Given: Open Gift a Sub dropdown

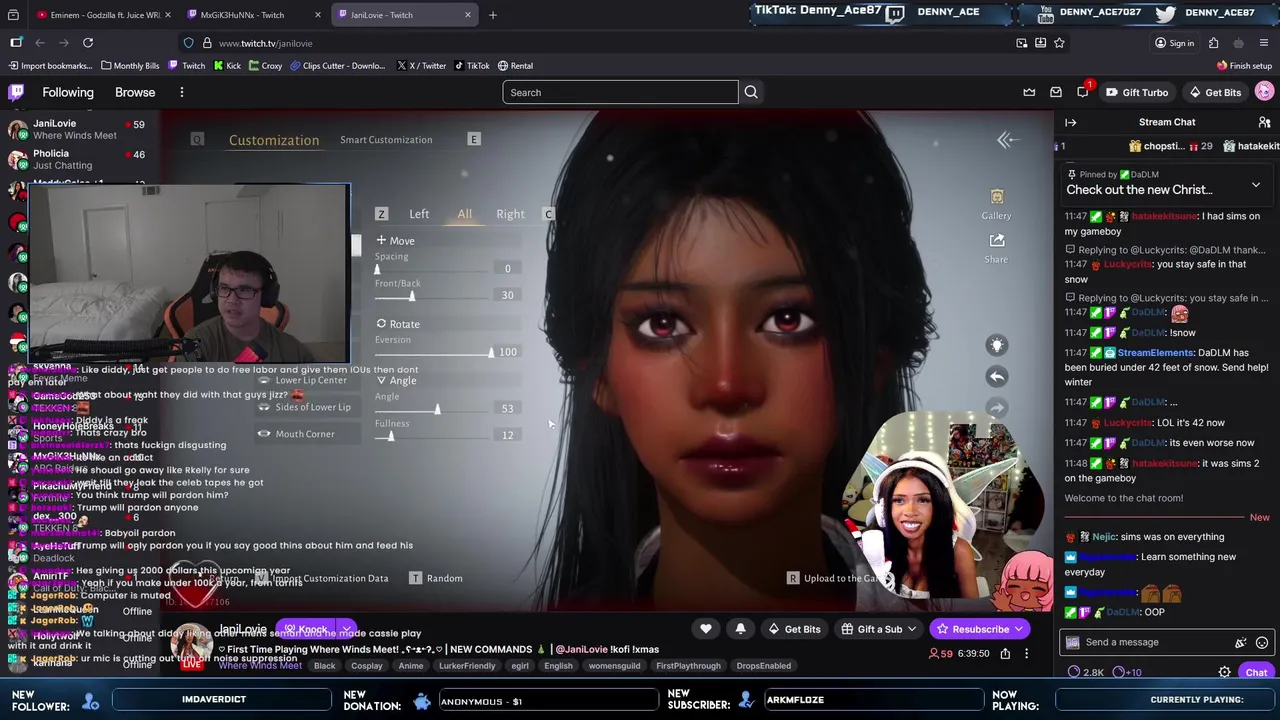Looking at the screenshot, I should point(880,629).
